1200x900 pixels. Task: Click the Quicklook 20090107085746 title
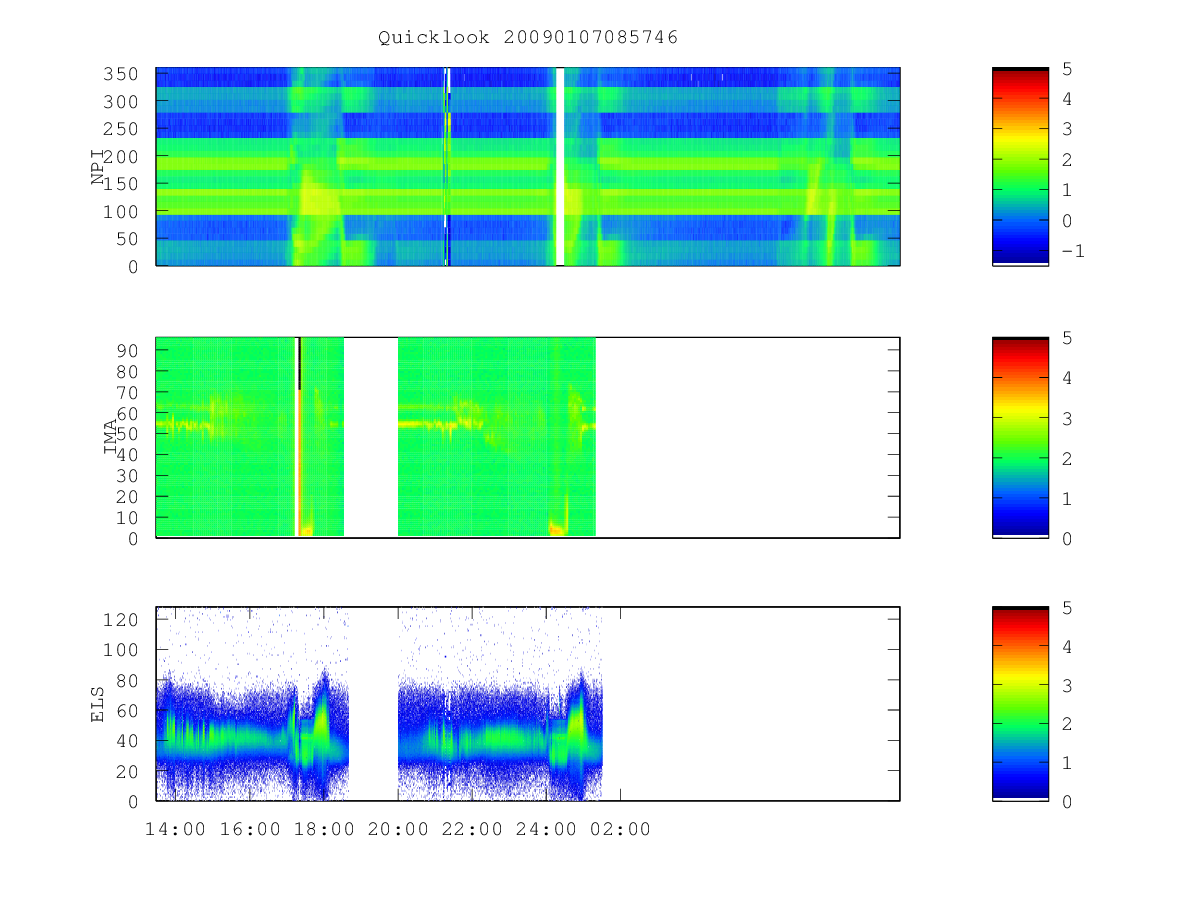tap(528, 38)
